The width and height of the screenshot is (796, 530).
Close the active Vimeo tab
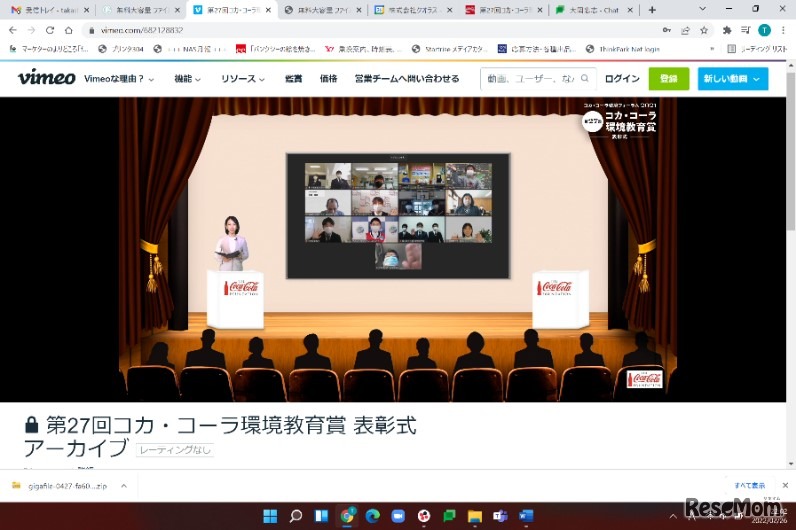[x=269, y=10]
